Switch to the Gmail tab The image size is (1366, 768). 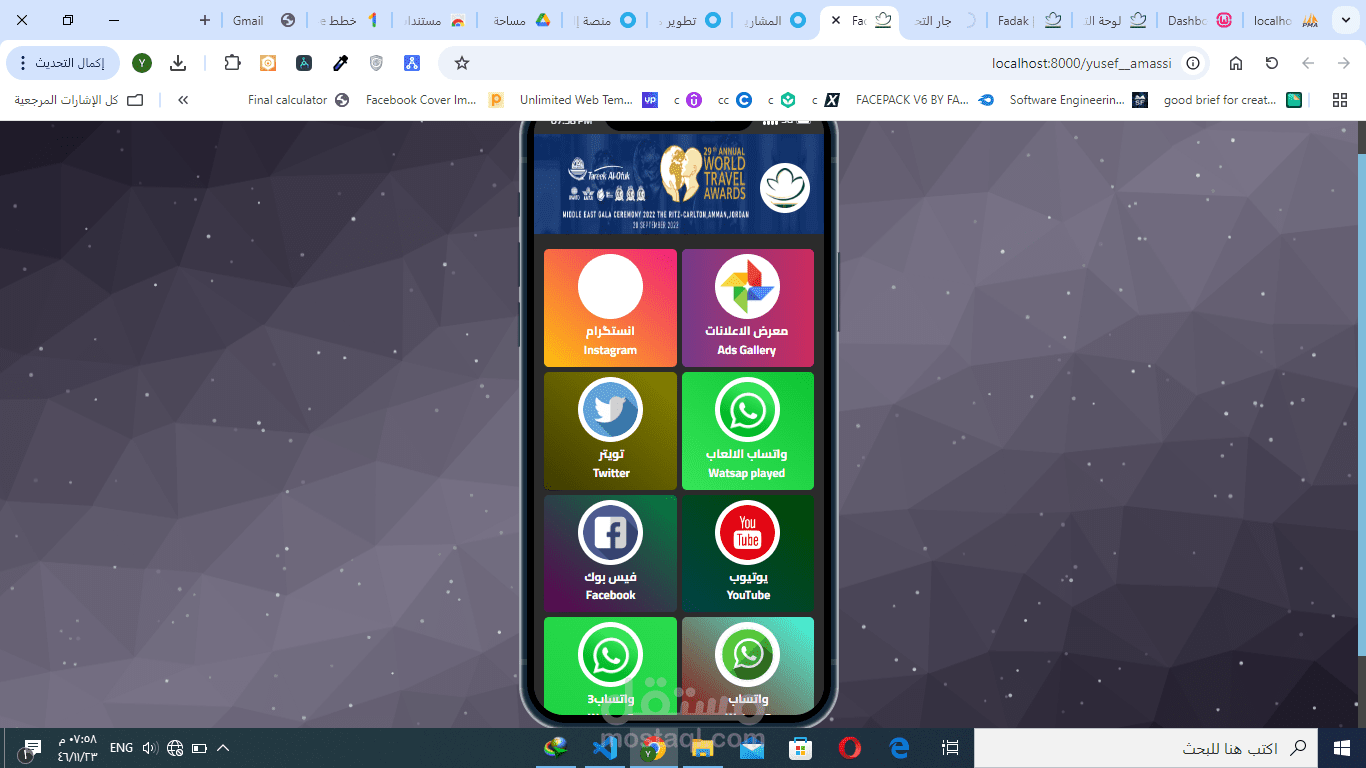(x=264, y=20)
